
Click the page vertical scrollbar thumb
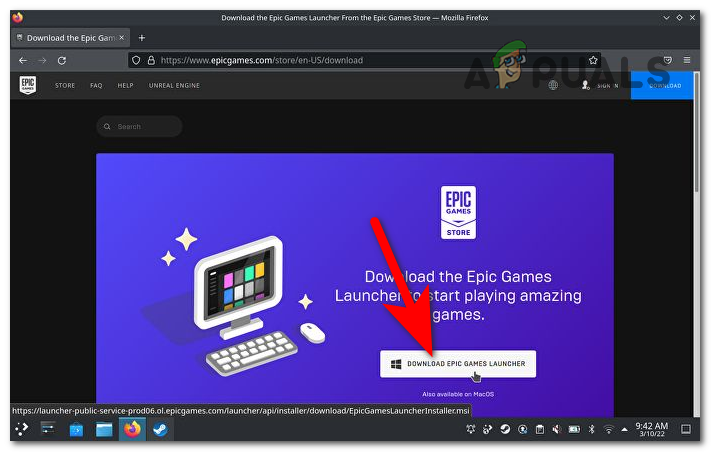tap(696, 134)
